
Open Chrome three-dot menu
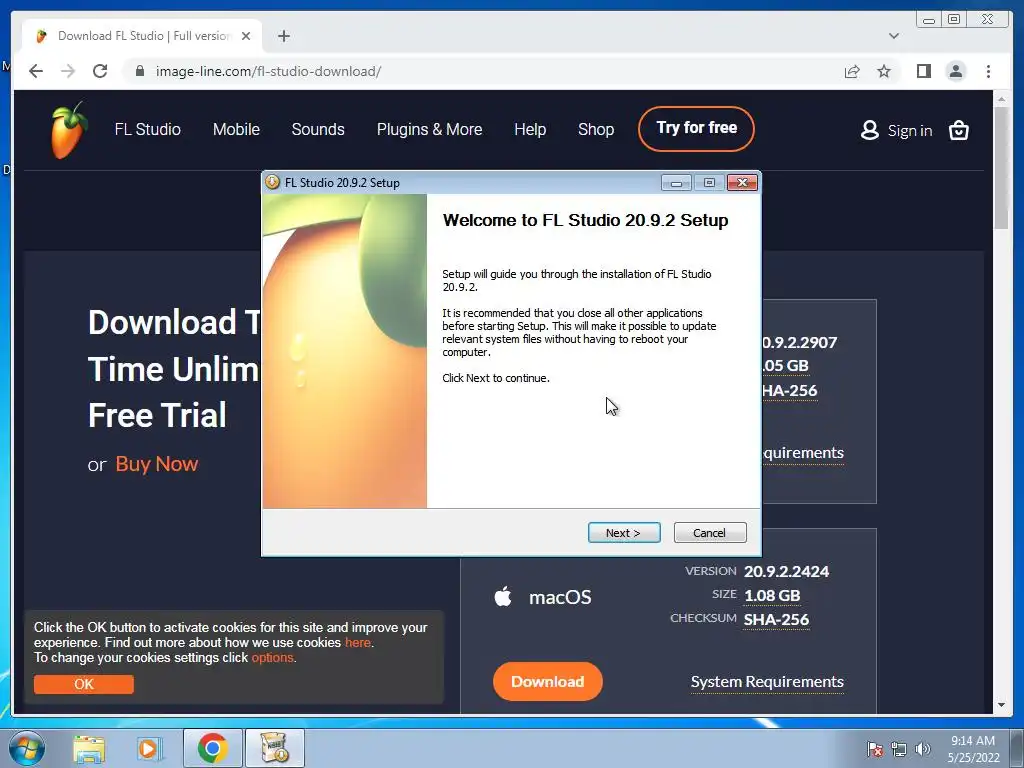988,71
